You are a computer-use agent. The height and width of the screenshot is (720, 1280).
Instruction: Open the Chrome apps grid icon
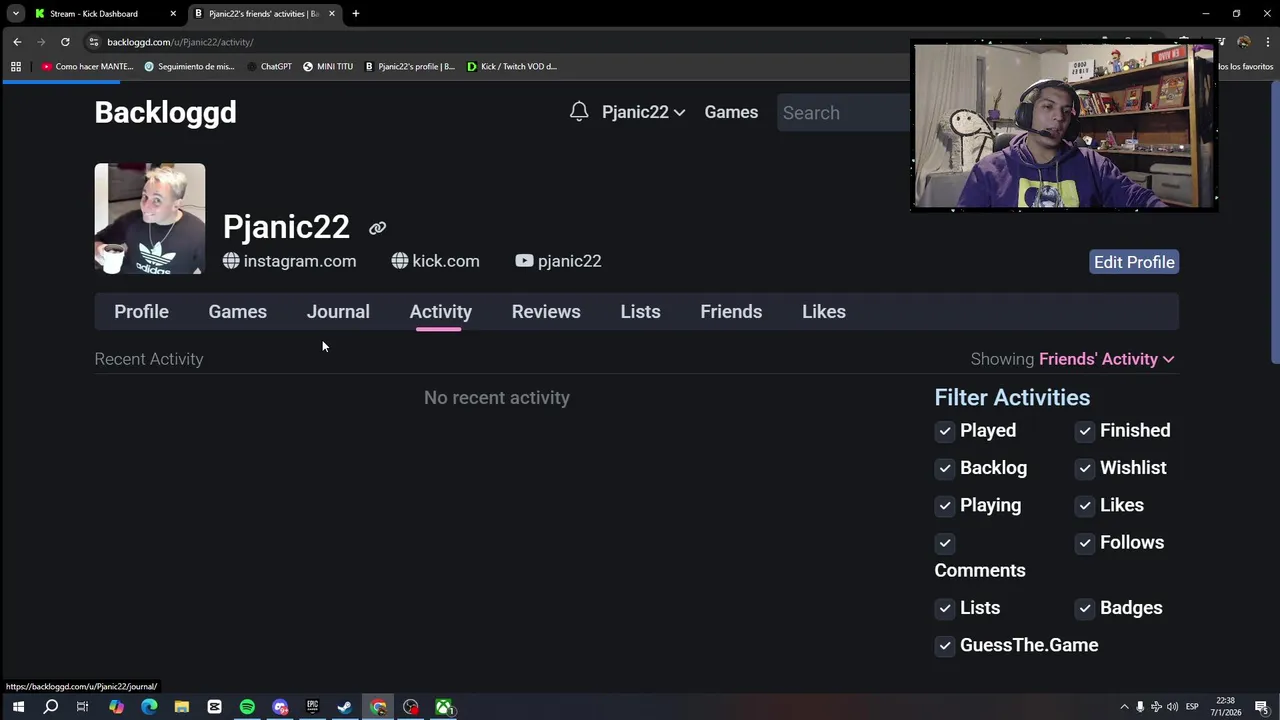(16, 67)
